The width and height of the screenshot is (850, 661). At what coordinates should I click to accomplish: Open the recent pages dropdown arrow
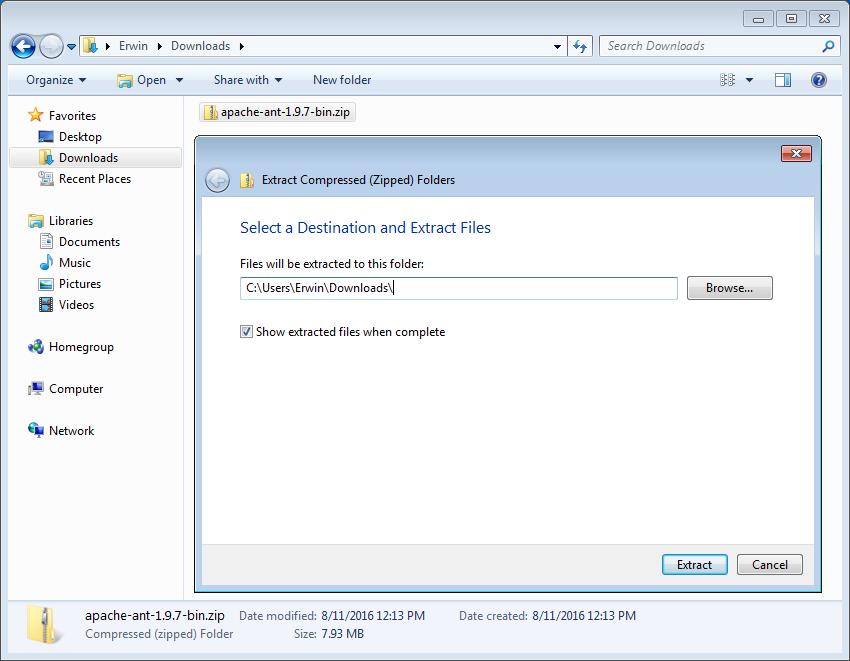pos(72,47)
